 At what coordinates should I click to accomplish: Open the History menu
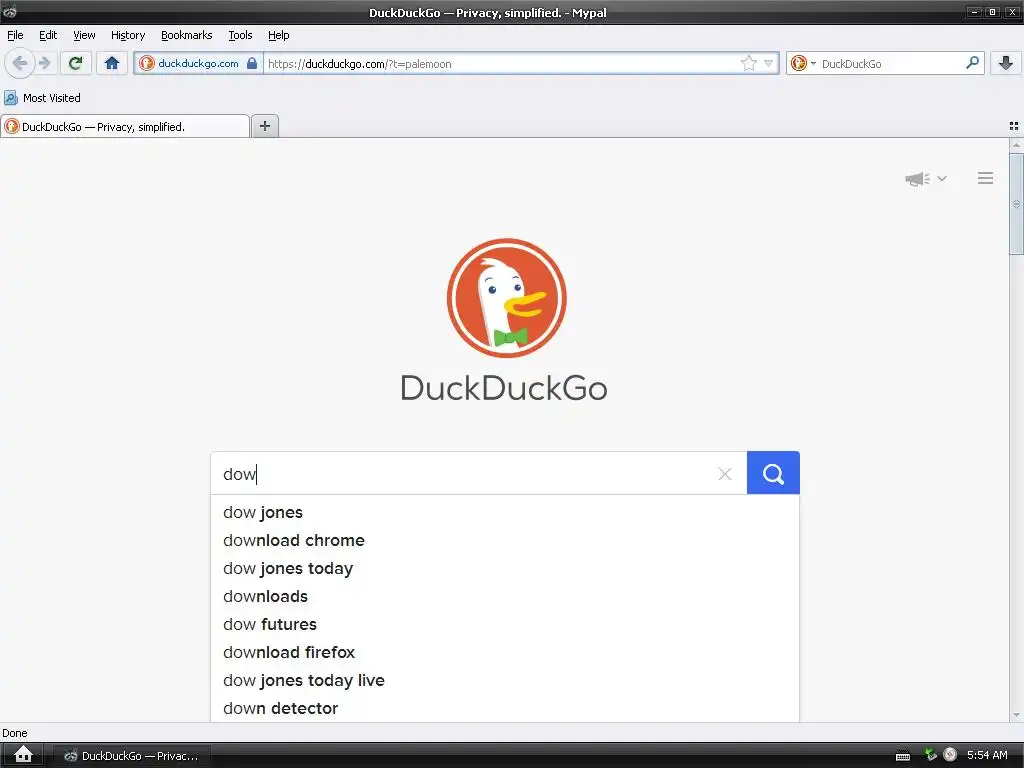point(127,35)
